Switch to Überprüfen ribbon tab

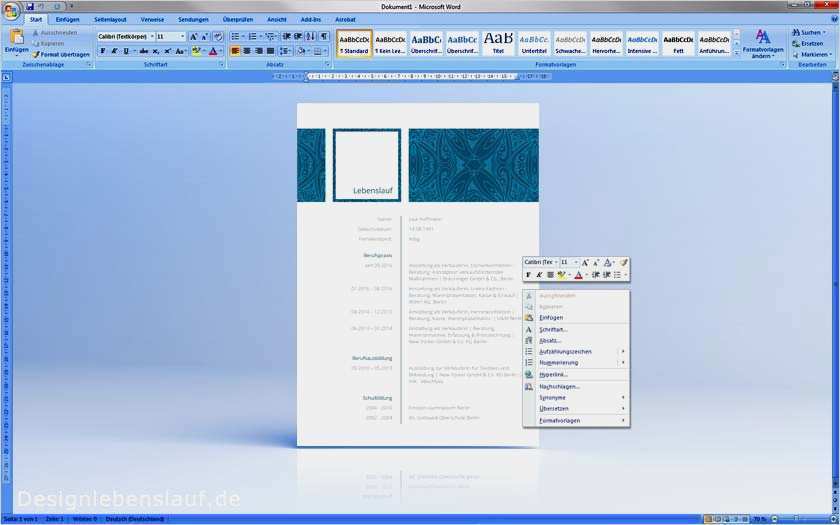click(238, 19)
